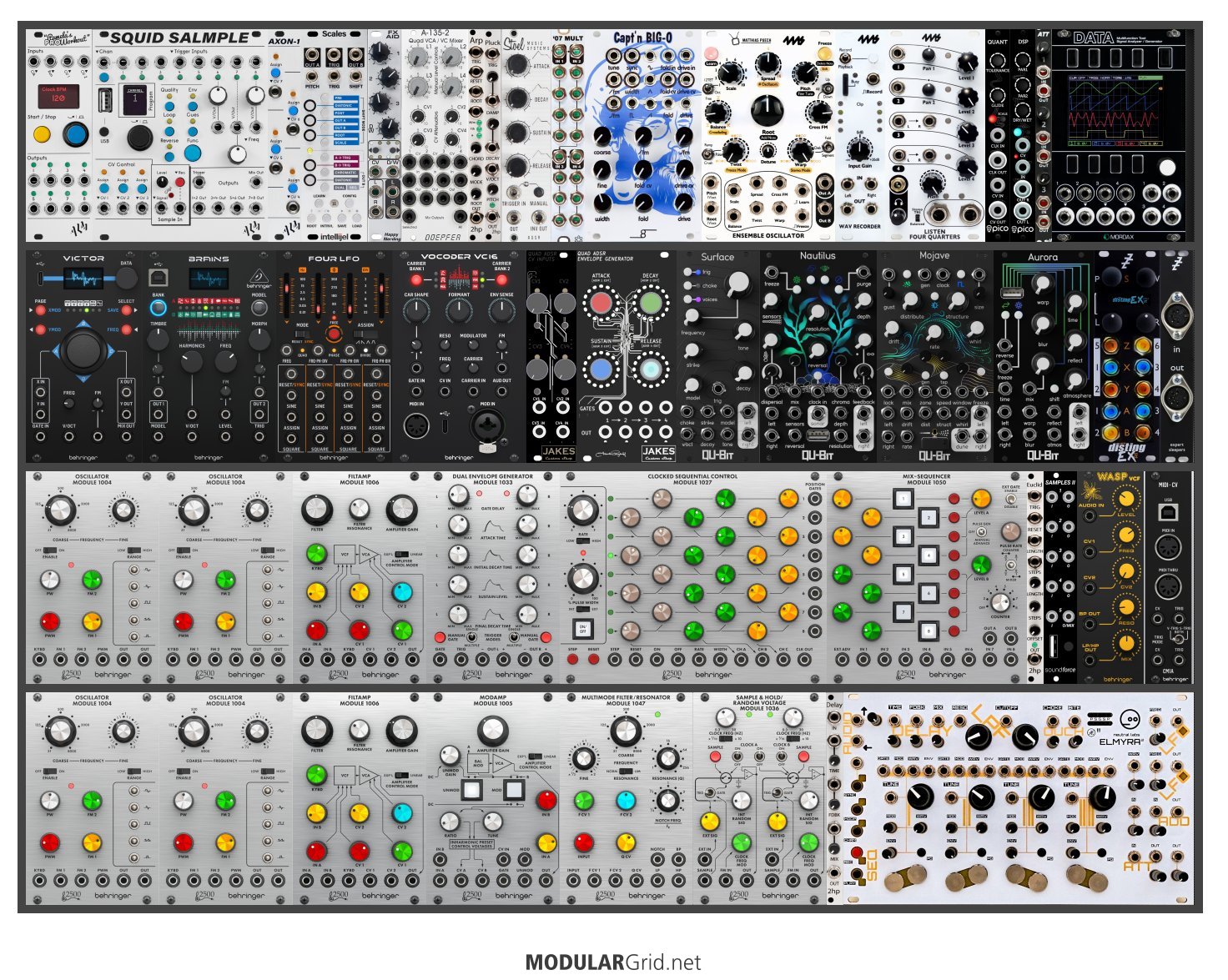This screenshot has width=1228, height=980.
Task: Click the Behringer triangle logo on Brains
Action: (260, 275)
